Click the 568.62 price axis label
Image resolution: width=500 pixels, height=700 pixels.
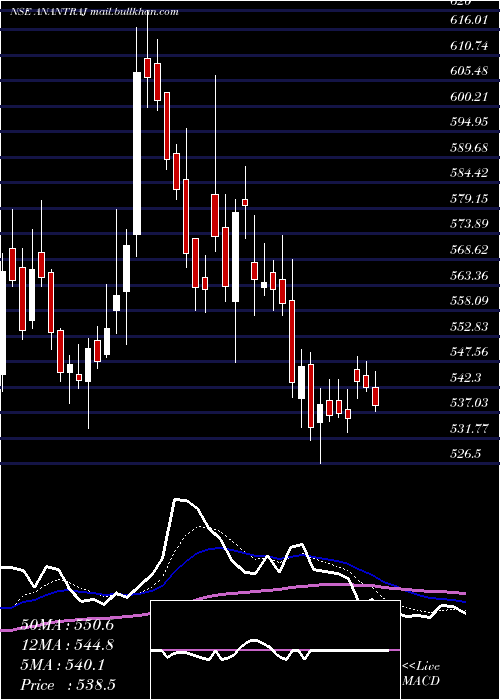[x=470, y=250]
